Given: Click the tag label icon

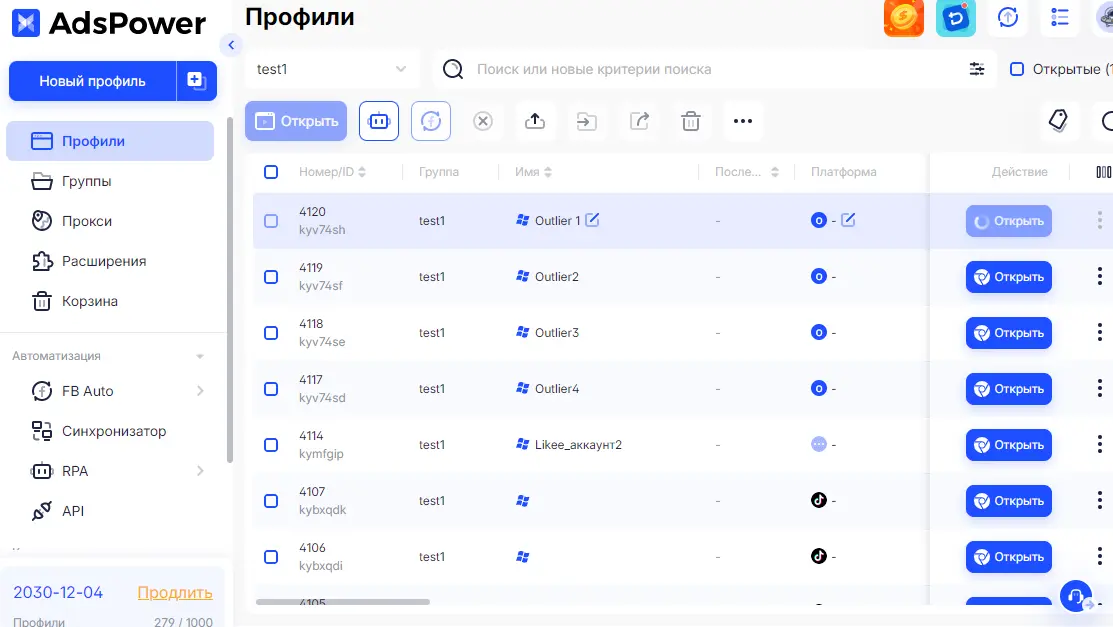Looking at the screenshot, I should coord(1058,121).
